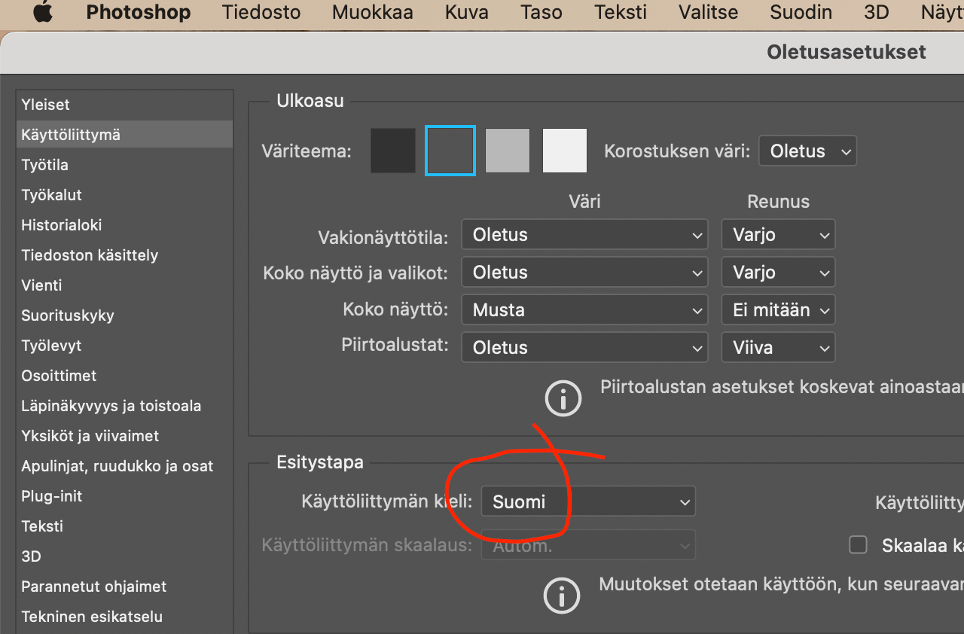
Task: Select the dark gray color theme swatch
Action: tap(450, 151)
